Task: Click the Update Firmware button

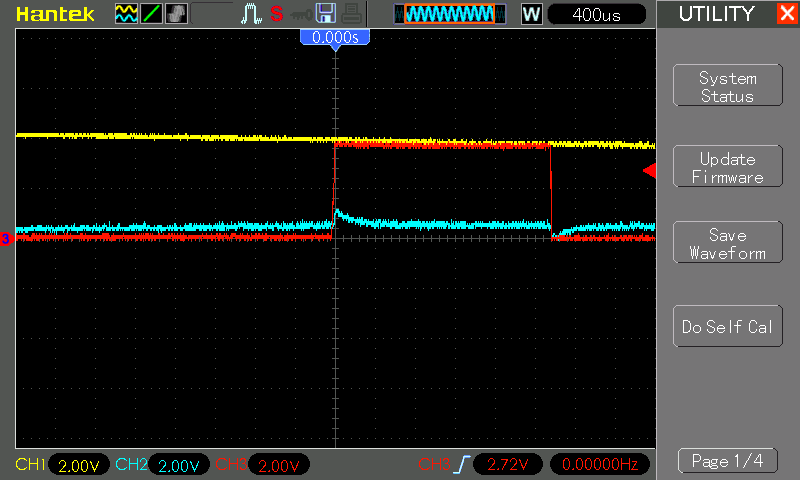Action: pos(728,166)
